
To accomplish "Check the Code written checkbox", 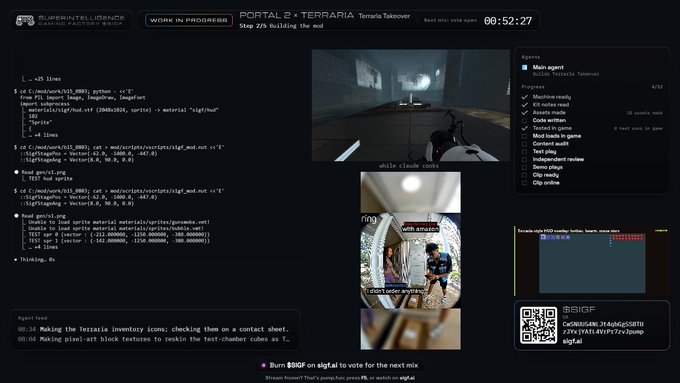I will [x=524, y=120].
